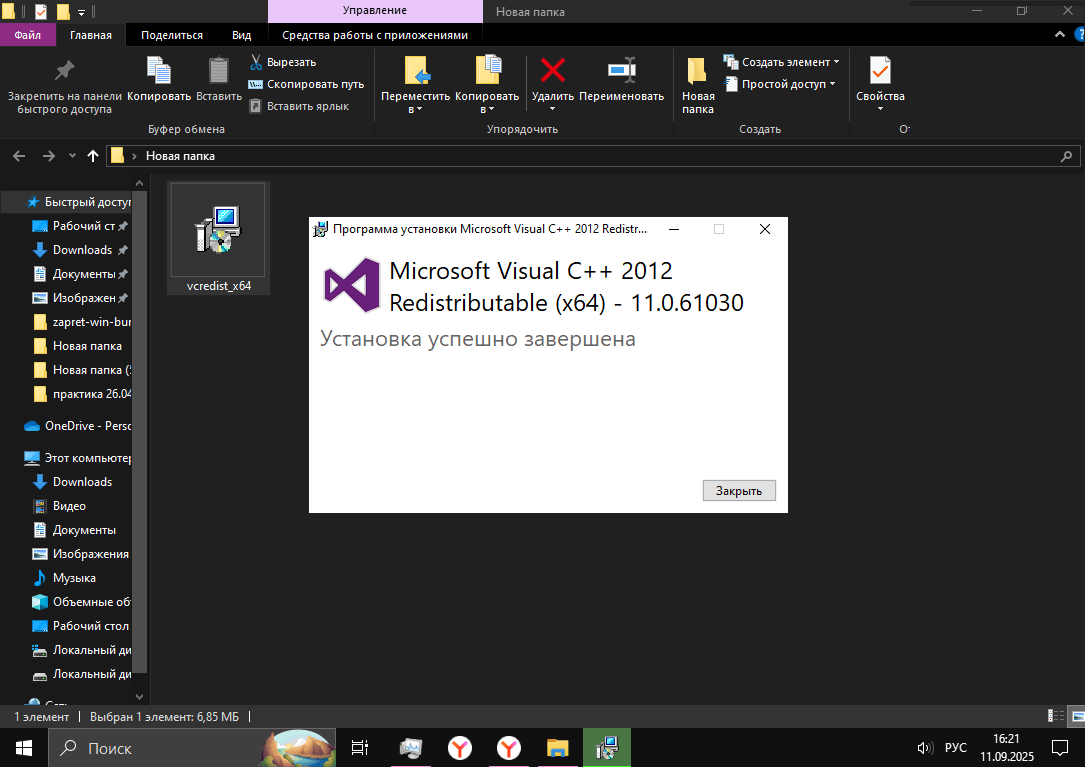Go back with the left arrow
This screenshot has height=767, width=1085.
(x=19, y=156)
